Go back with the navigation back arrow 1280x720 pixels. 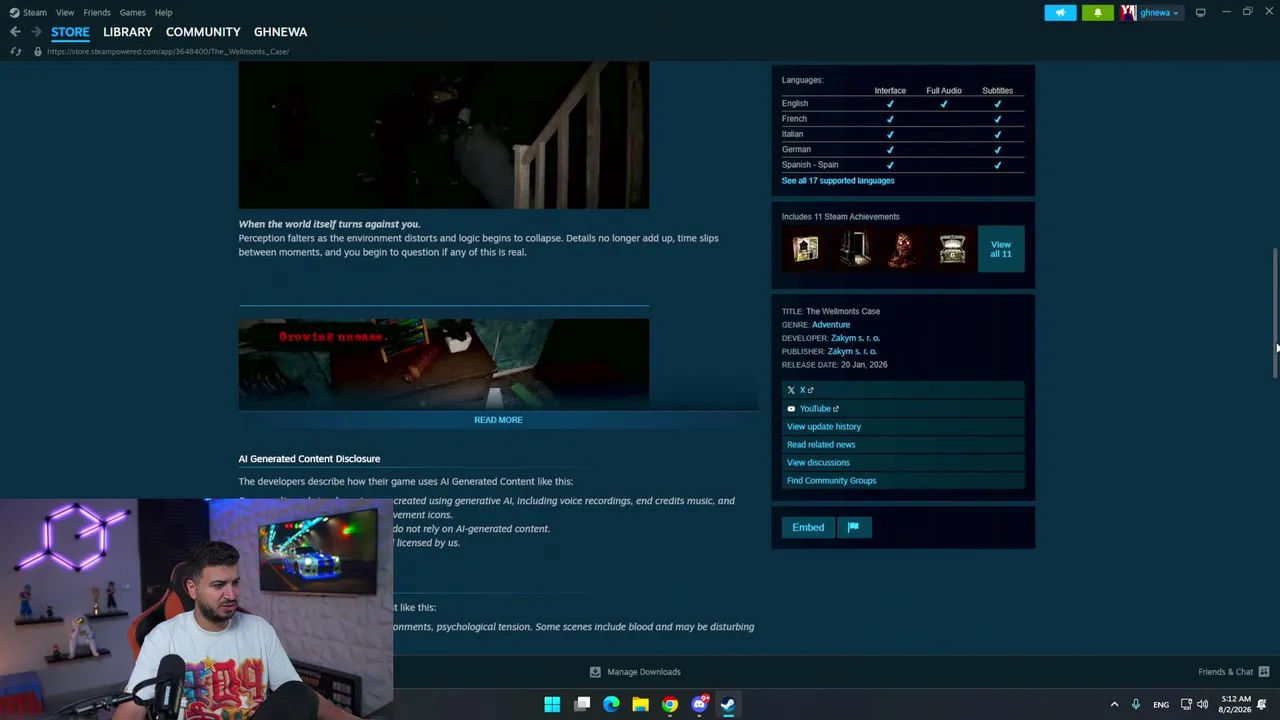tap(15, 32)
